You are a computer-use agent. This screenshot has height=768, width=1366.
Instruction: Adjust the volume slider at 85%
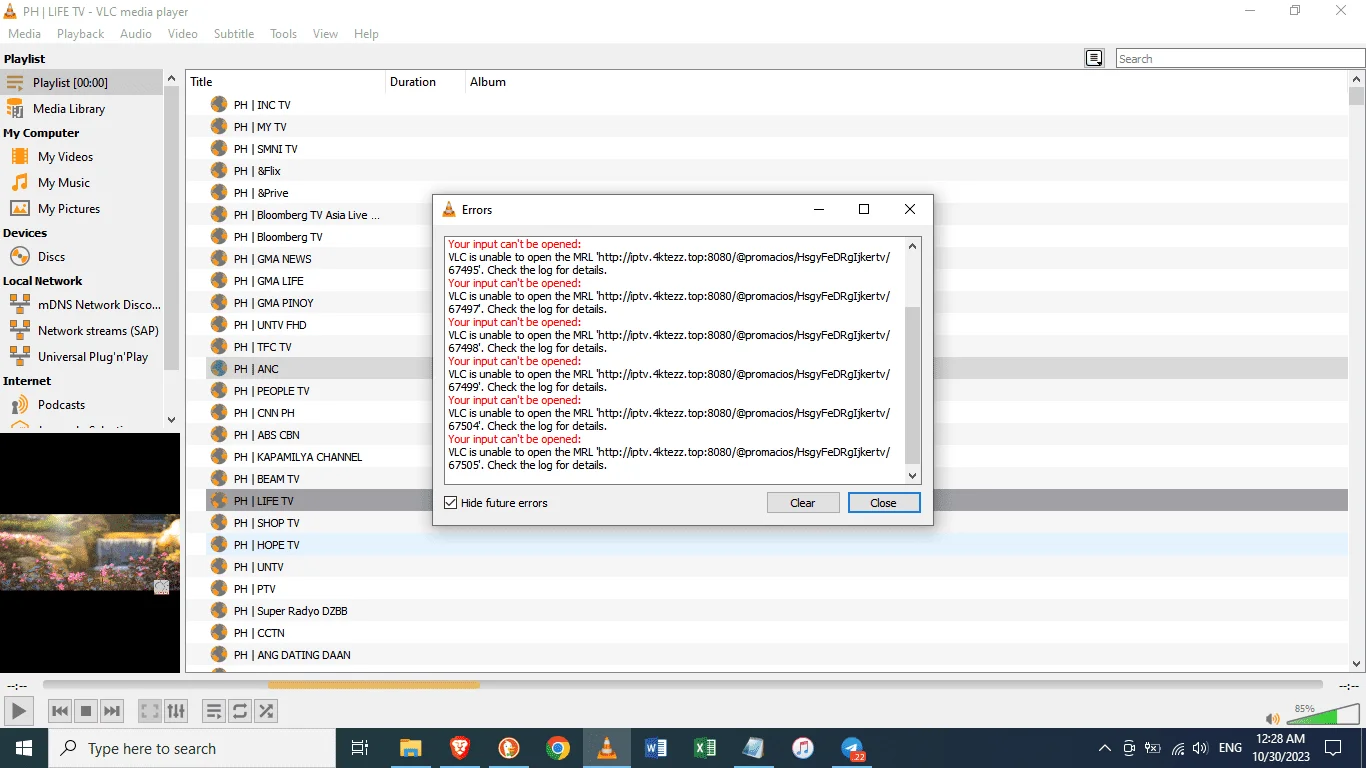(x=1323, y=714)
